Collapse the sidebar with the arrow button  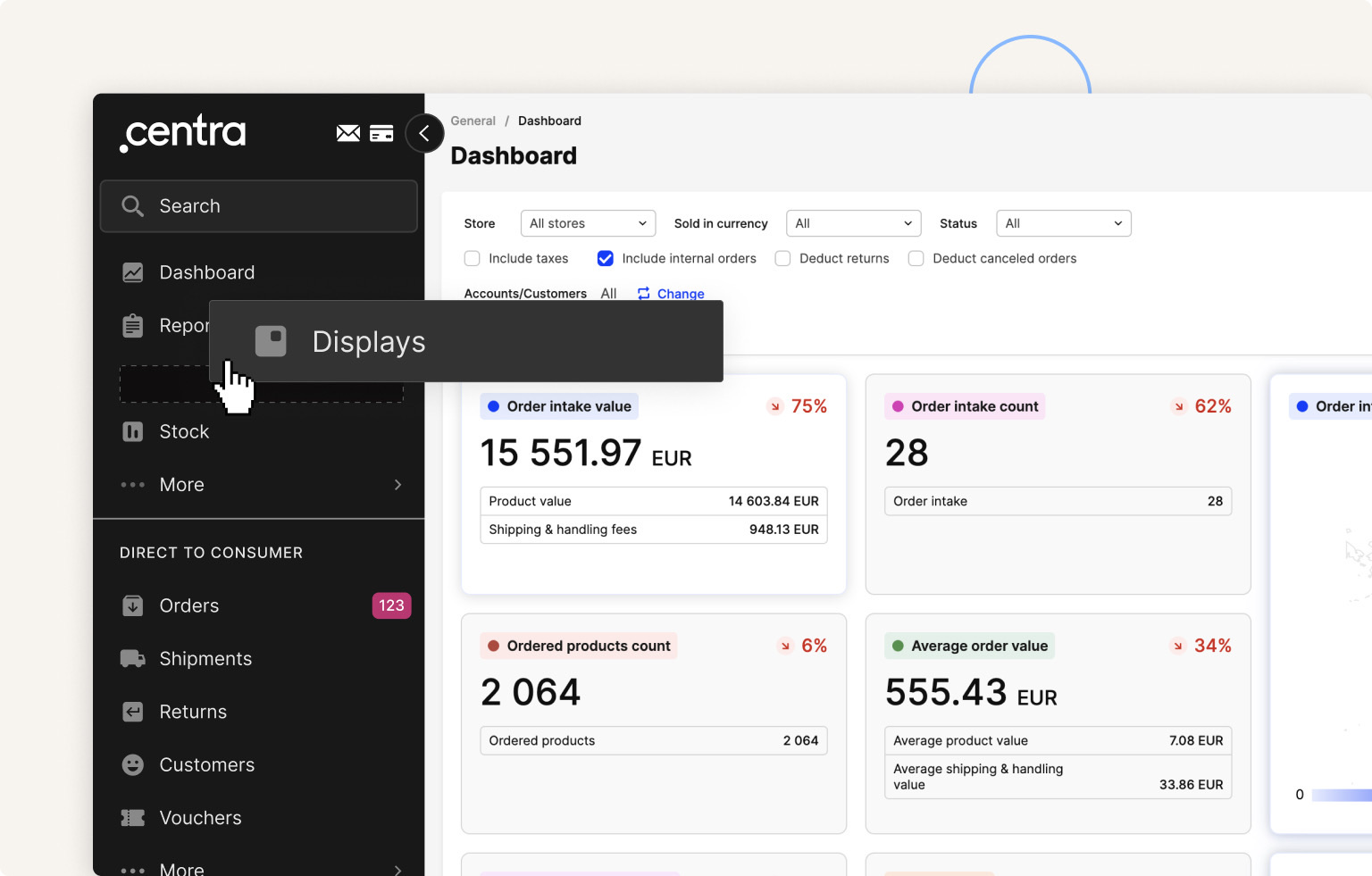(424, 134)
